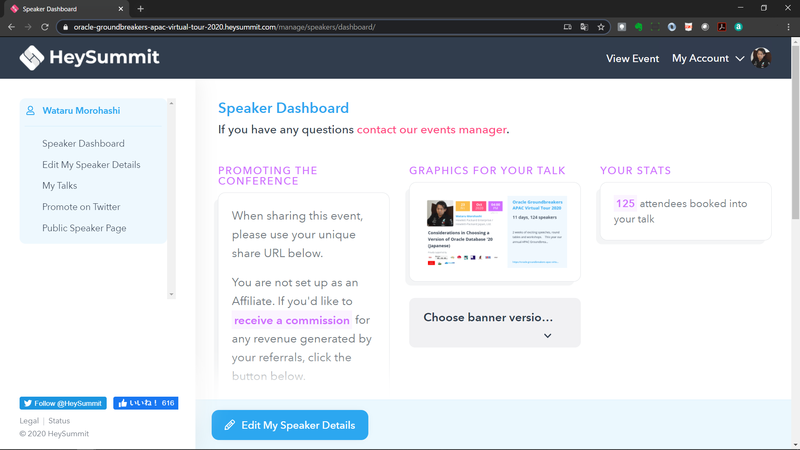Click the Wataru Morohashi sidebar heading
This screenshot has width=800, height=450.
81,111
